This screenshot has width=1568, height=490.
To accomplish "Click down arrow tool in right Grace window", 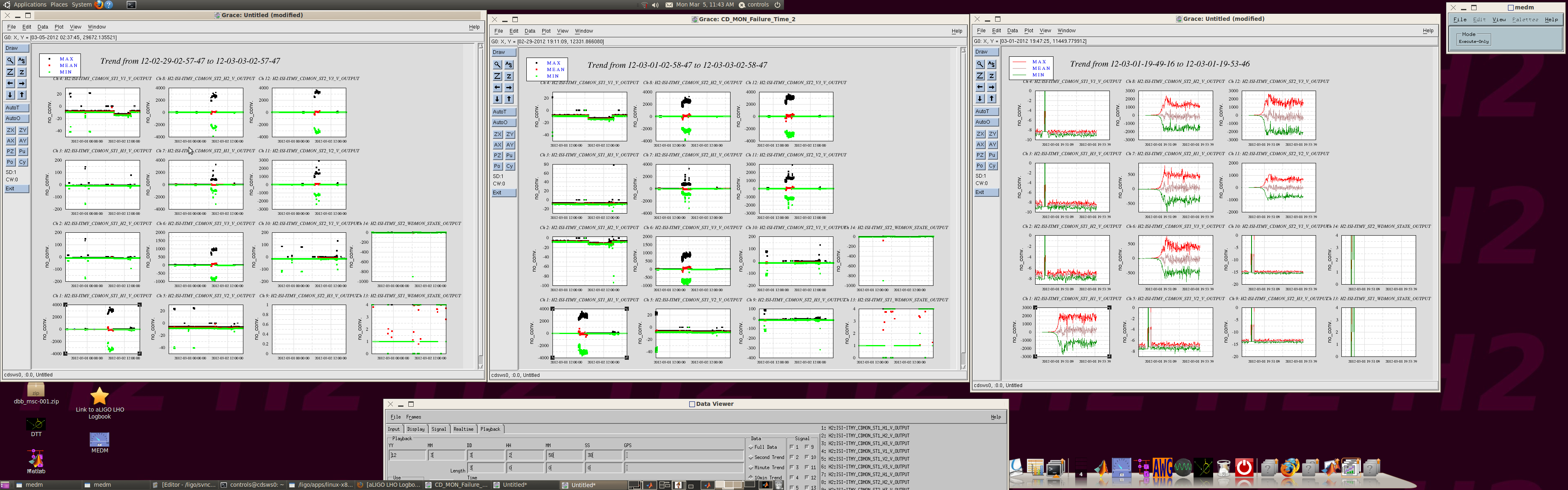I will [980, 98].
